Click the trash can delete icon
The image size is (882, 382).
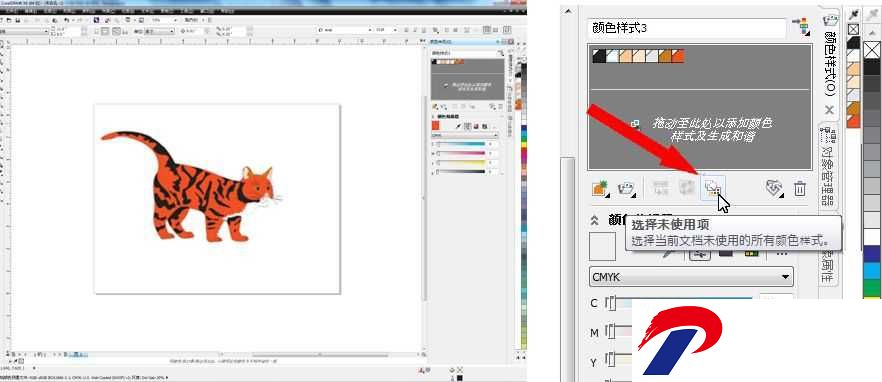(x=799, y=188)
